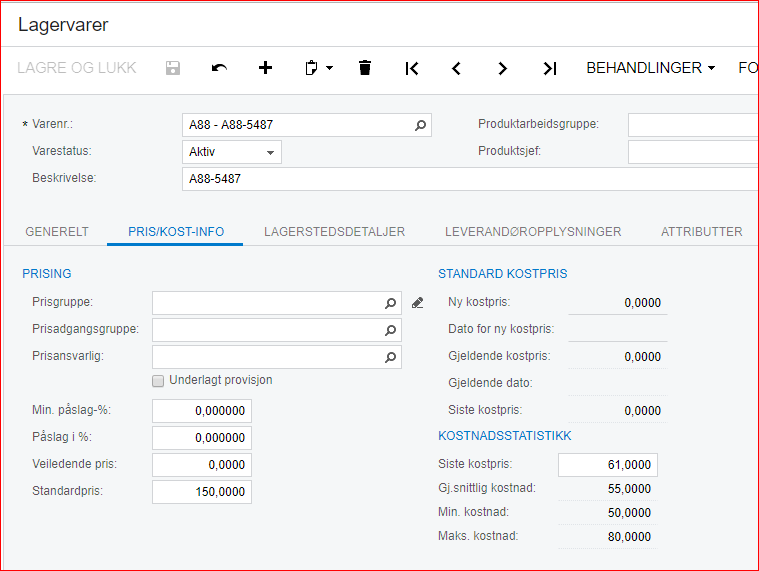Search Prisadgangsgruppe with magnifier icon

click(390, 330)
